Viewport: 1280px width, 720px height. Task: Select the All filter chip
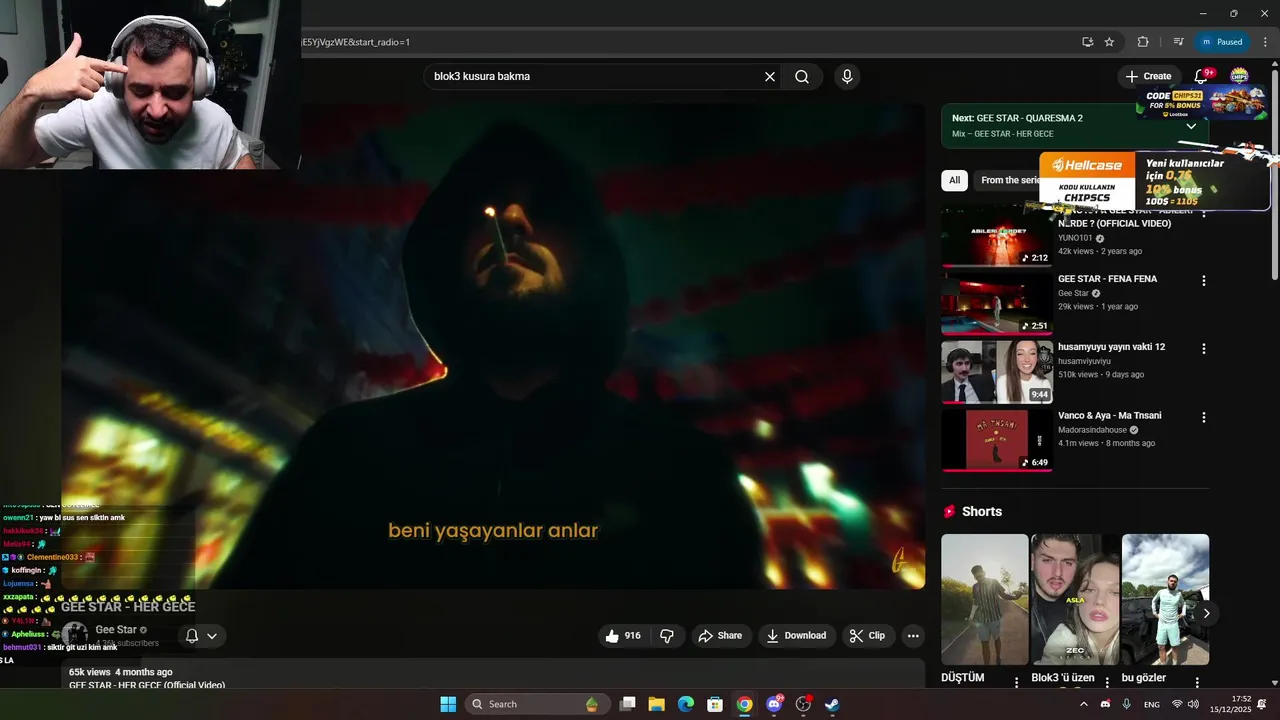pos(954,180)
